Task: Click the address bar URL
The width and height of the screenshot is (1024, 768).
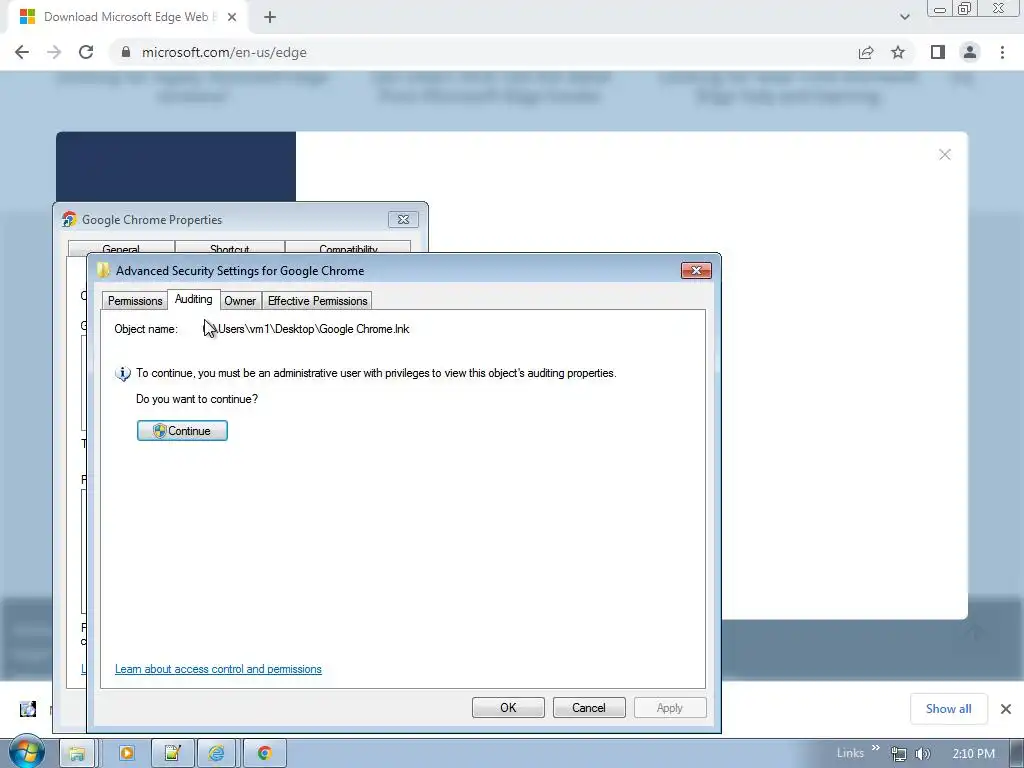Action: tap(224, 52)
